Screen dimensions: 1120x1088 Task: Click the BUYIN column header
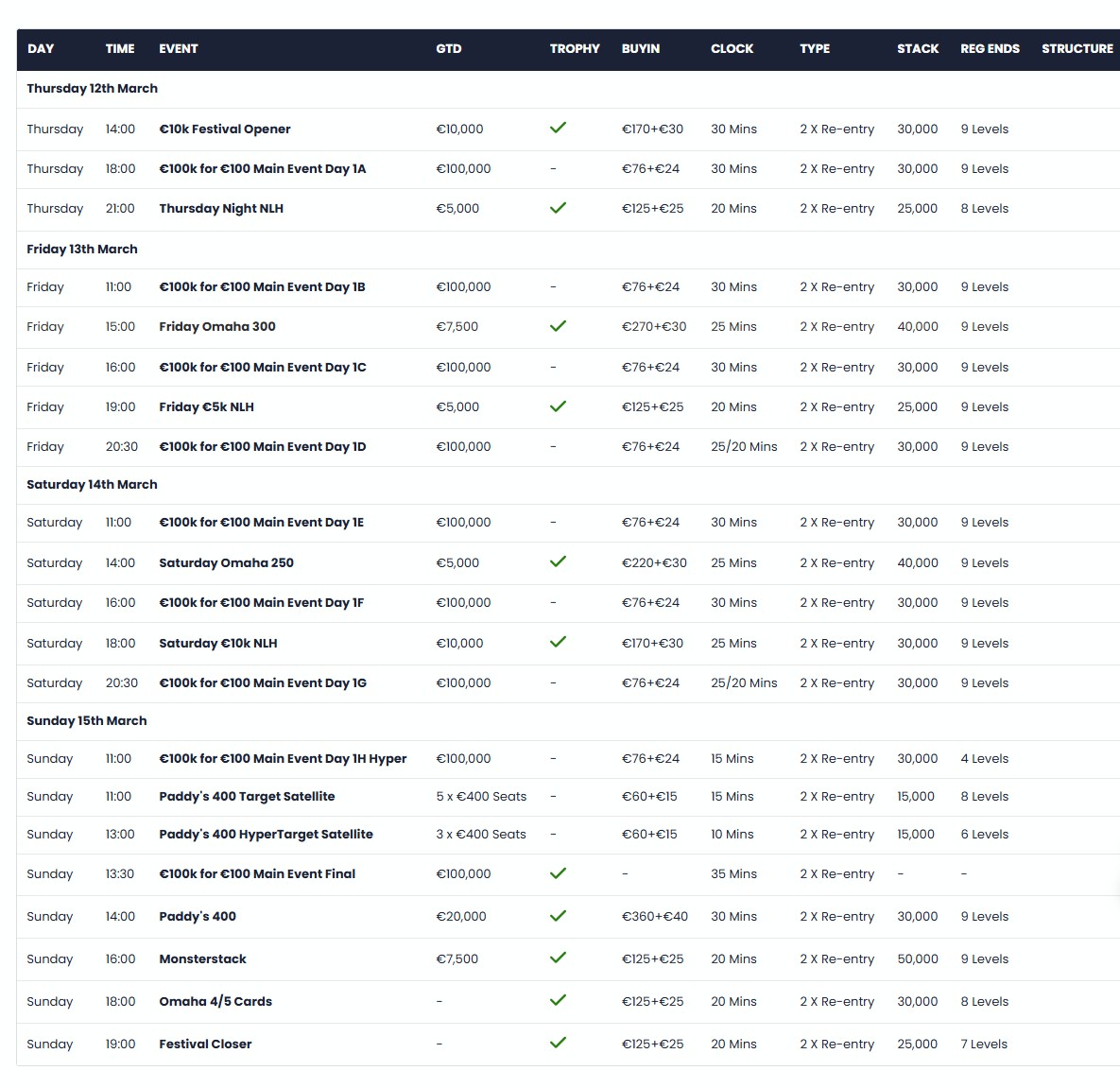[x=640, y=49]
